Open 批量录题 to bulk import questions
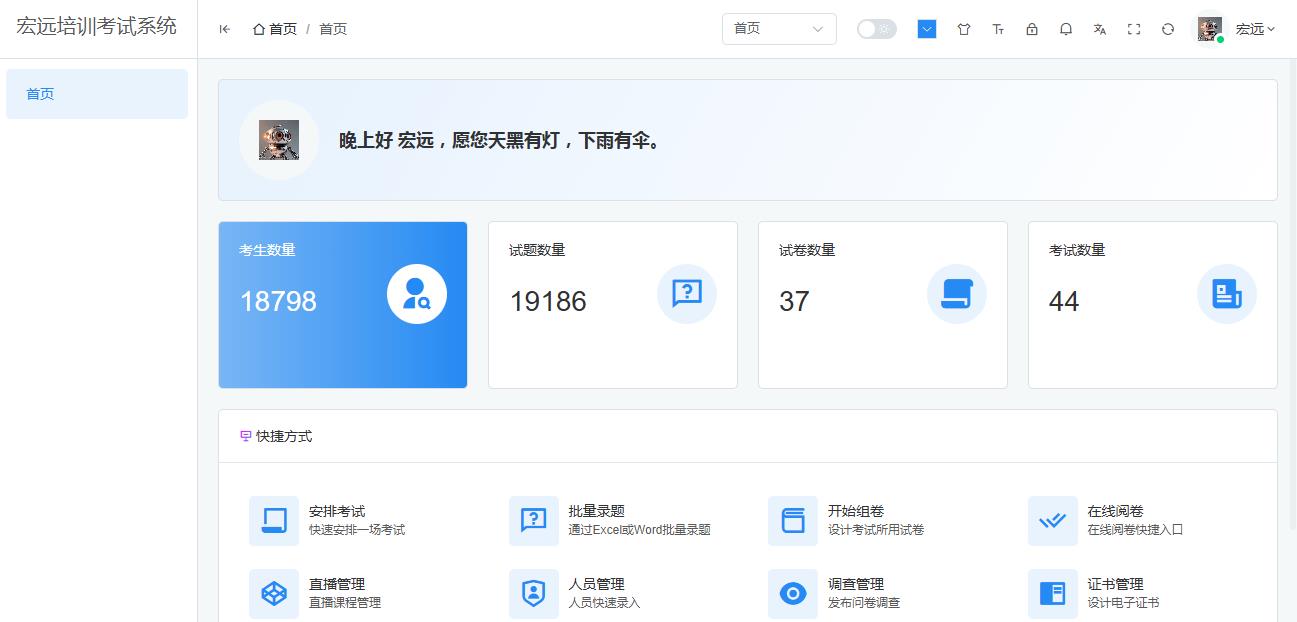Image resolution: width=1297 pixels, height=622 pixels. tap(533, 520)
